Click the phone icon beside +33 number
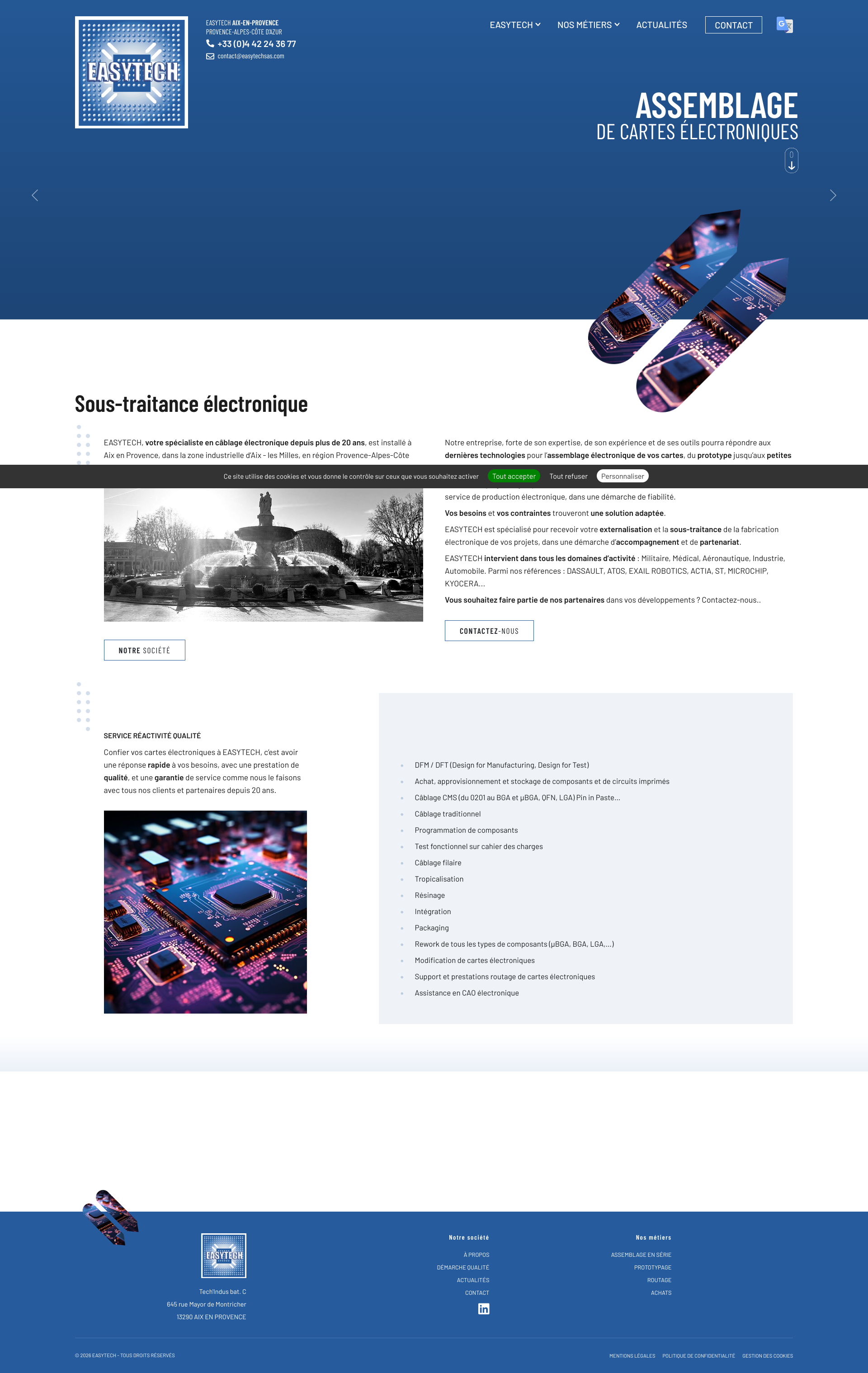 (x=210, y=43)
